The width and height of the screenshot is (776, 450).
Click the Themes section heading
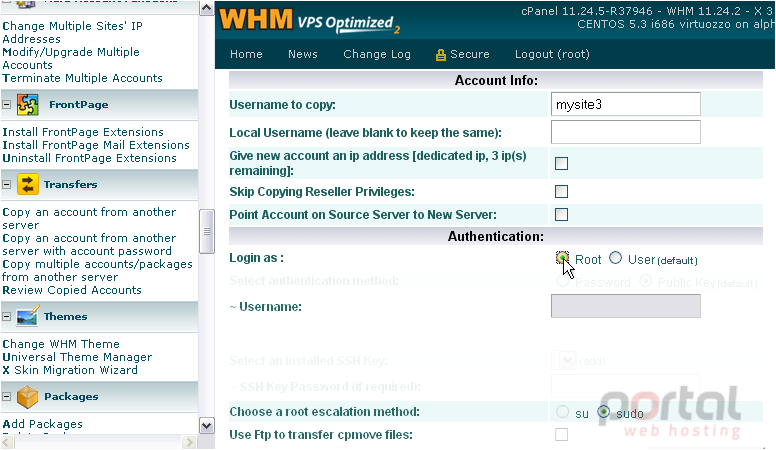(65, 316)
